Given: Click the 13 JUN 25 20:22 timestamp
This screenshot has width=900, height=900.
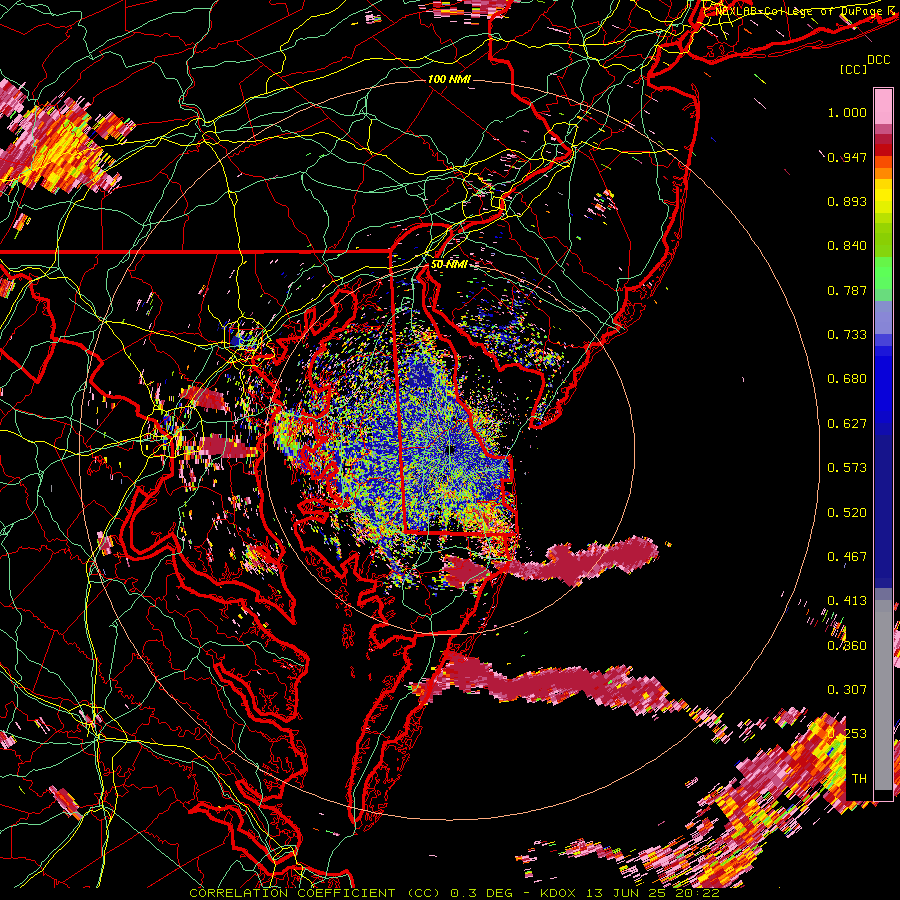Looking at the screenshot, I should [x=653, y=893].
